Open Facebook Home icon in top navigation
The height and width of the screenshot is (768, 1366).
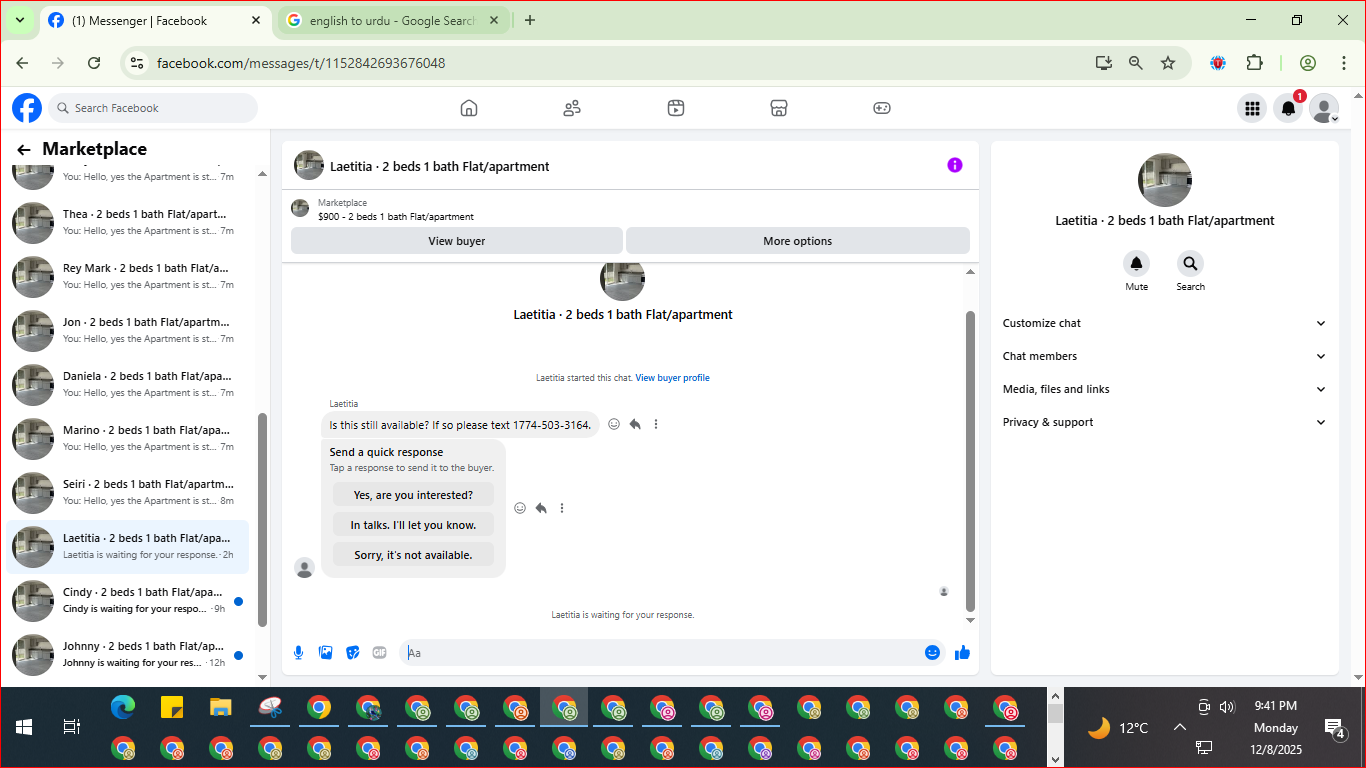click(468, 108)
